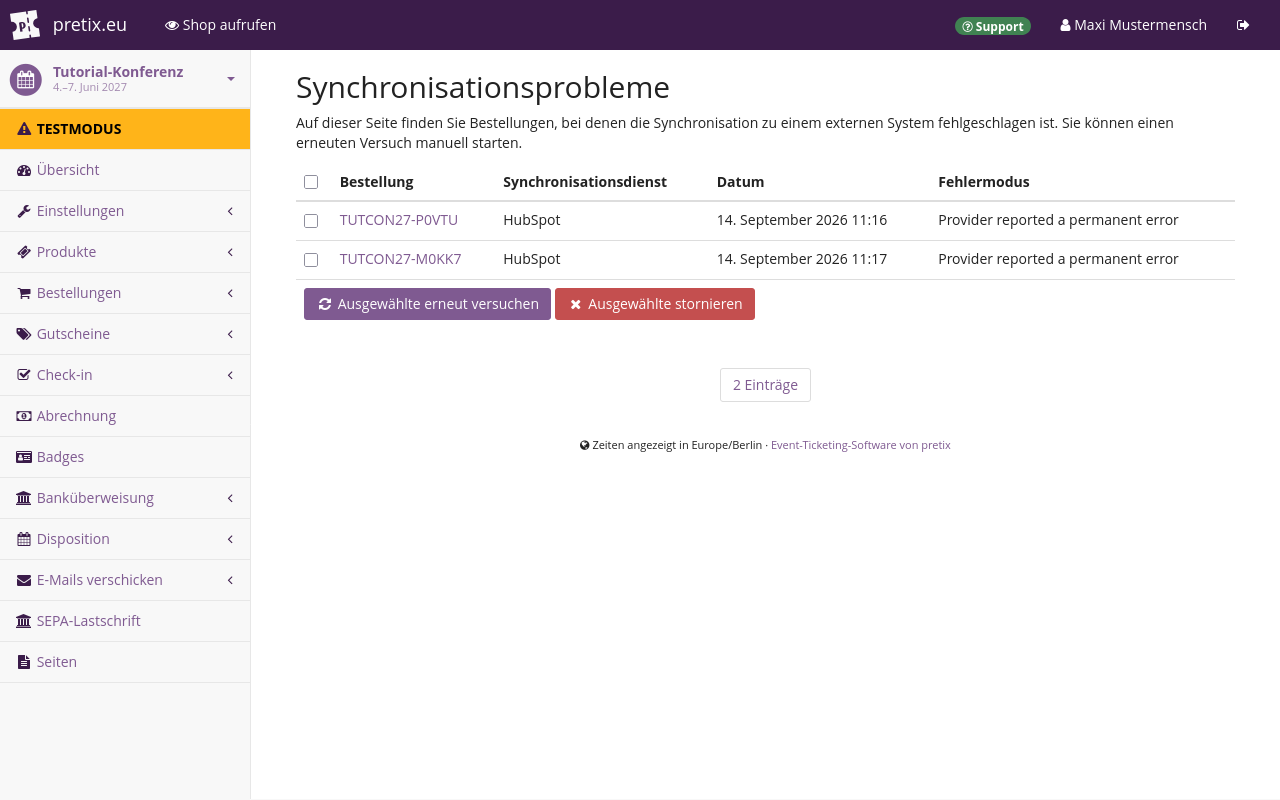1280x800 pixels.
Task: Open the Seiten menu item
Action: coord(125,662)
